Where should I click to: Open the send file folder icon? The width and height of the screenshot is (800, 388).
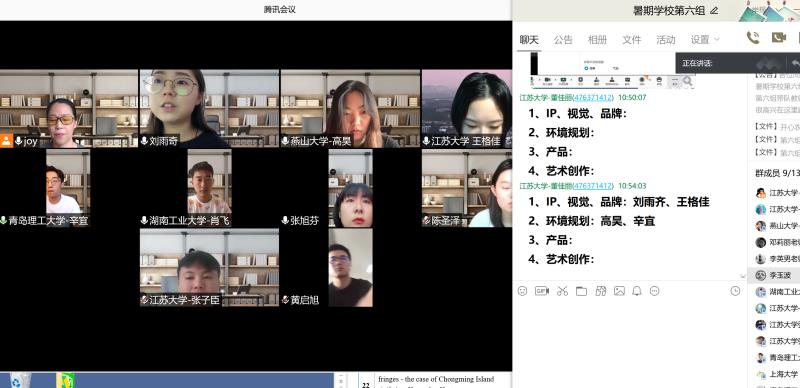click(581, 291)
